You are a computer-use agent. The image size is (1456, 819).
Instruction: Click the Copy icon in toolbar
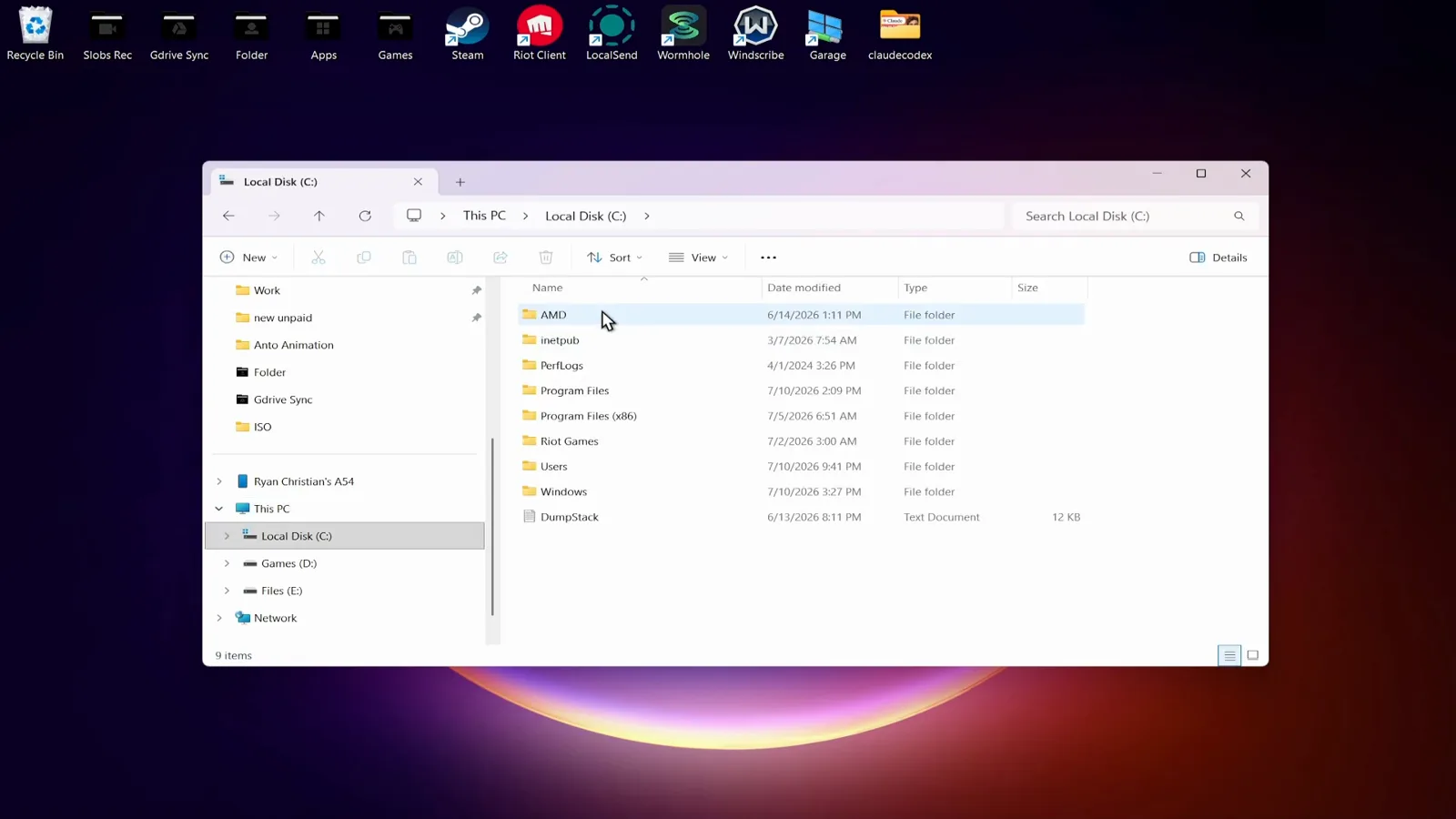364,258
